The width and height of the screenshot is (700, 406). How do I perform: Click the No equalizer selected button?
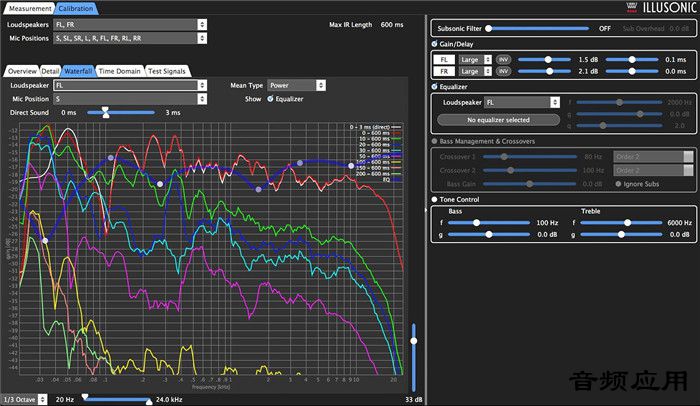pyautogui.click(x=498, y=120)
